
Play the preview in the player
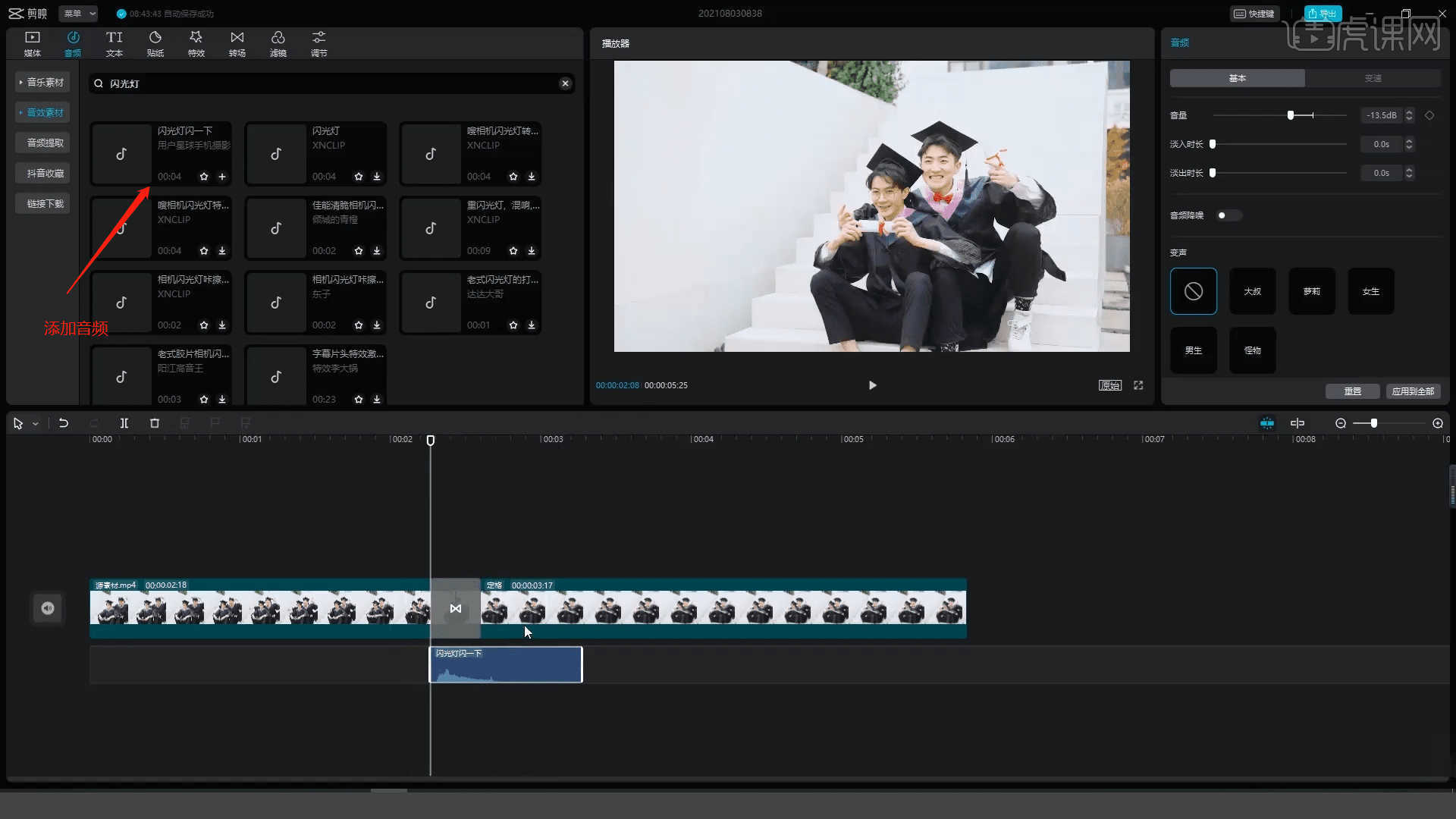[x=872, y=385]
